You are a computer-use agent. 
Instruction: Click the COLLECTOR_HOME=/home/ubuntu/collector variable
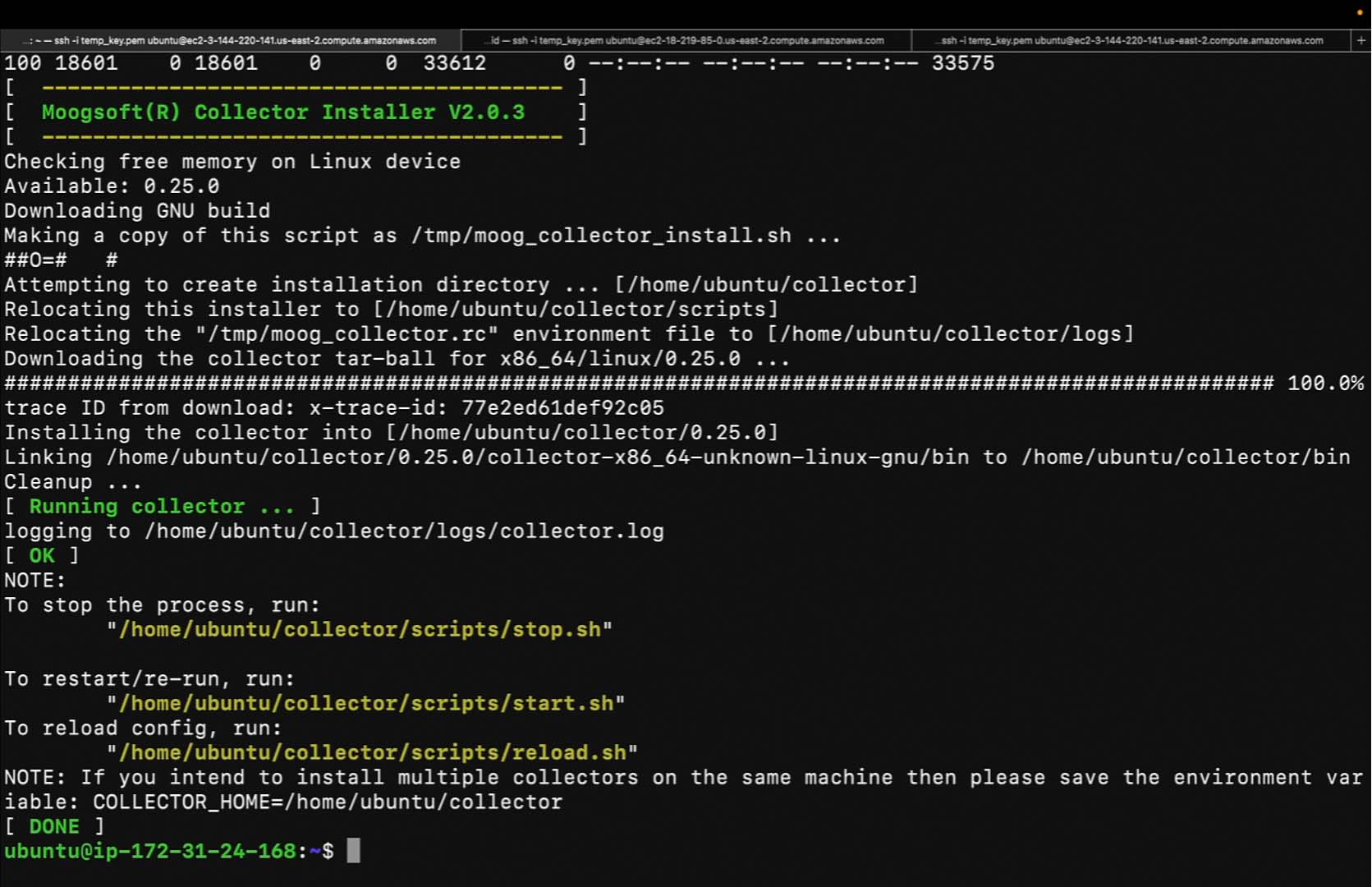328,802
